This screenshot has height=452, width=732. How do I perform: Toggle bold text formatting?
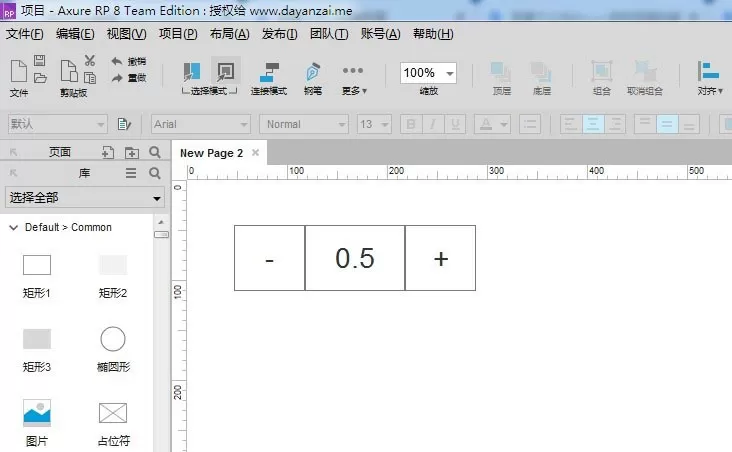(x=411, y=124)
